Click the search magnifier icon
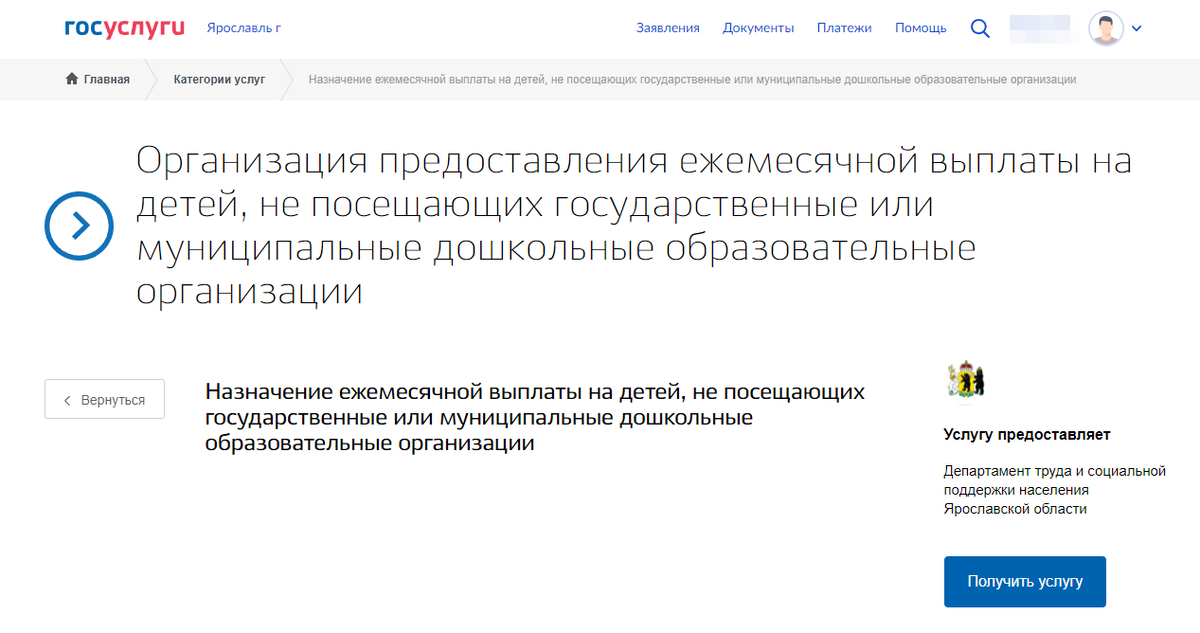Screen dimensions: 1200x633 (x=980, y=28)
